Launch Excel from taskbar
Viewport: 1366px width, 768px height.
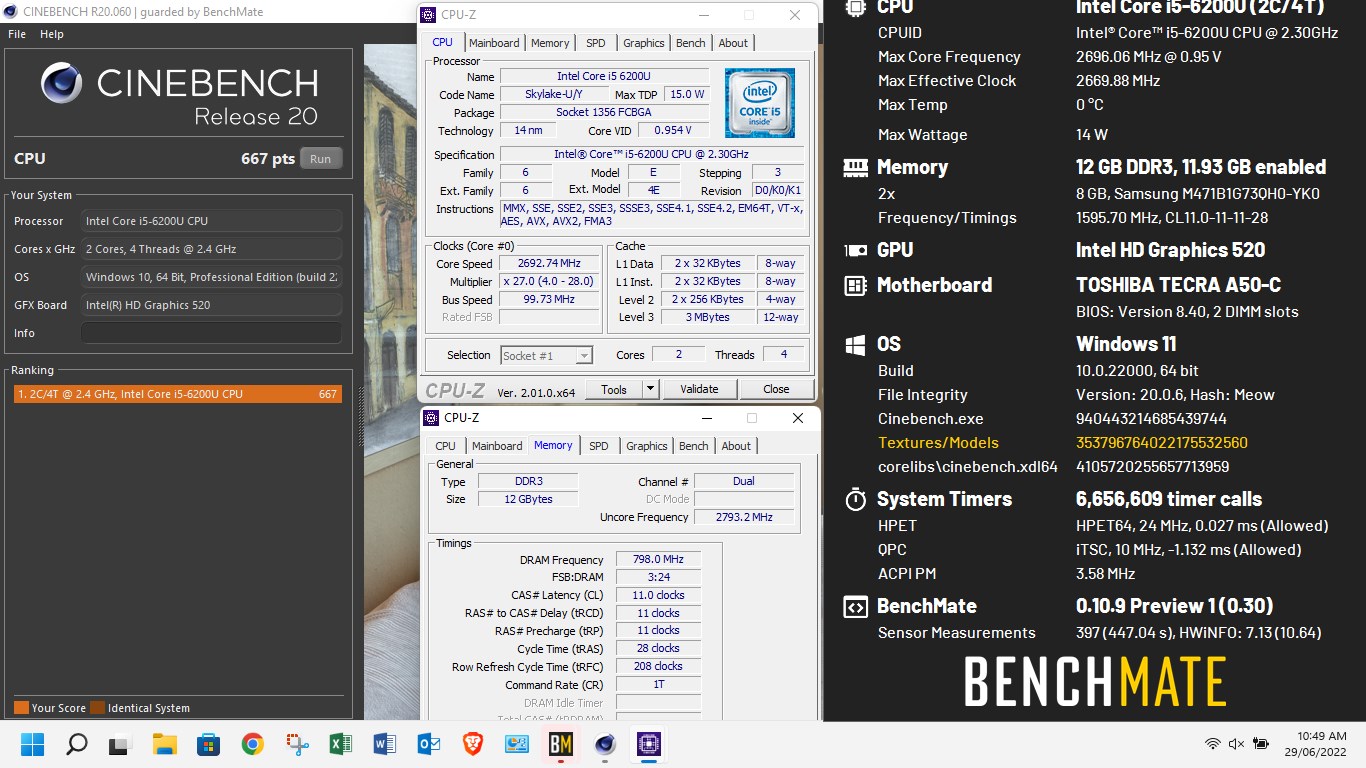[340, 744]
